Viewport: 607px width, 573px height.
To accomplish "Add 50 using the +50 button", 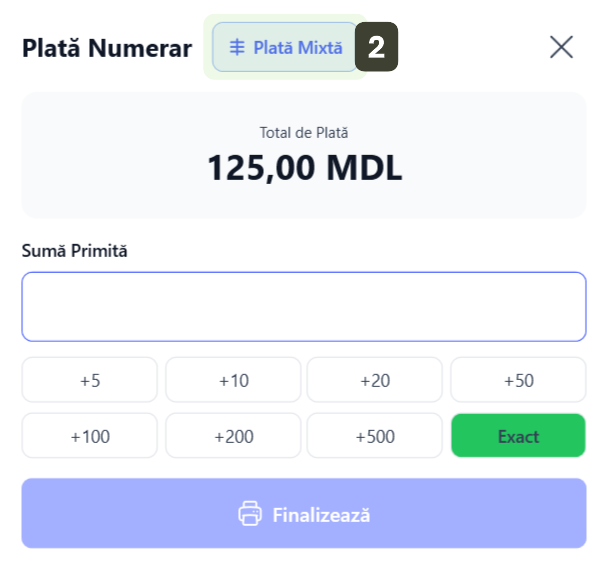I will (518, 380).
